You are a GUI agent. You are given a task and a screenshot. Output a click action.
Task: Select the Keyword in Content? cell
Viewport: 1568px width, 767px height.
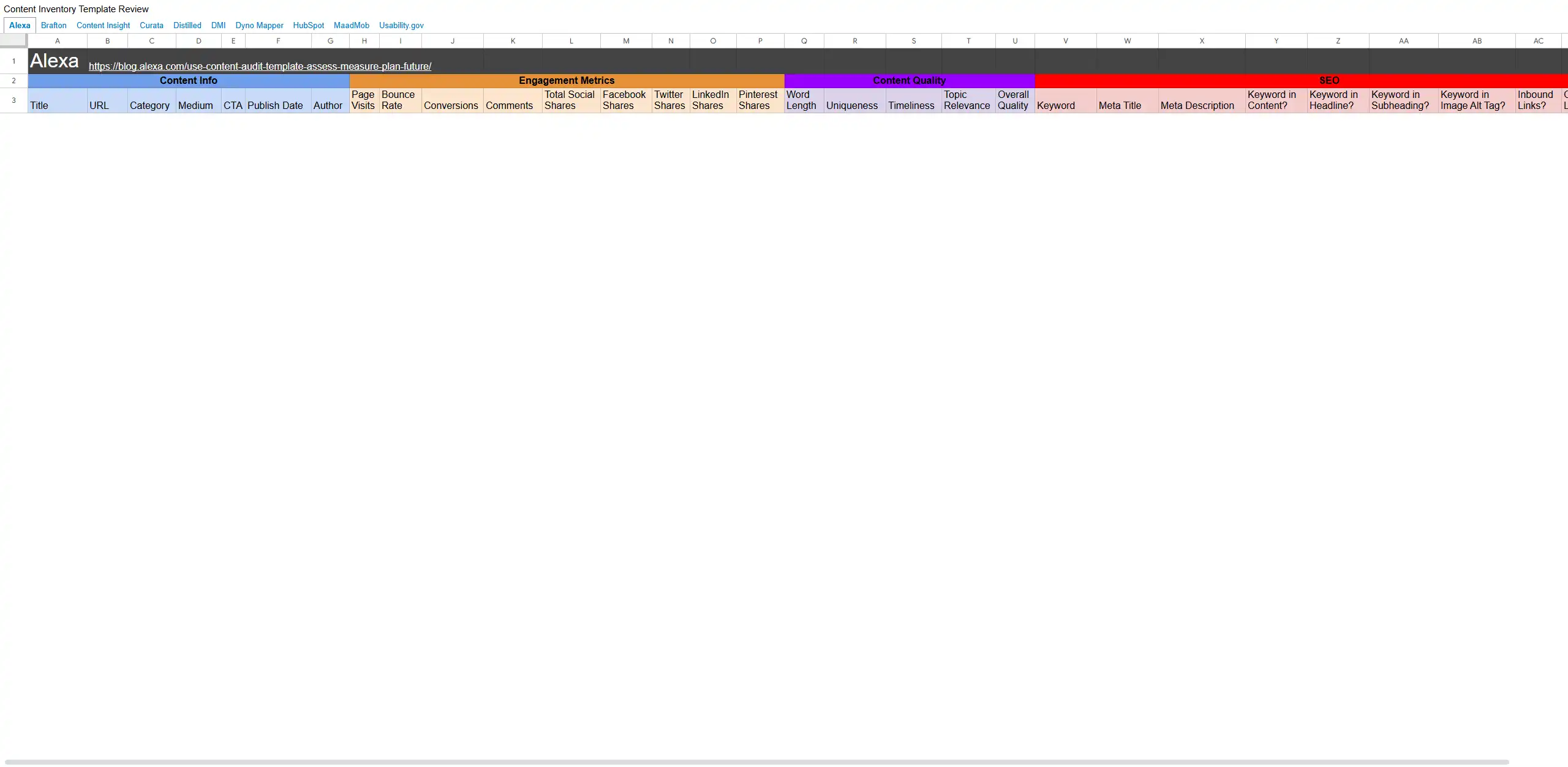click(1276, 100)
